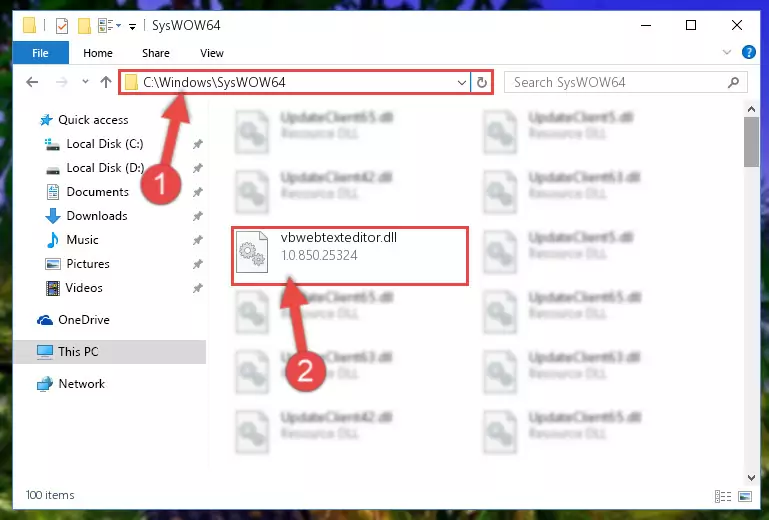Click the scroll down arrow of file list
The height and width of the screenshot is (520, 769).
[751, 477]
